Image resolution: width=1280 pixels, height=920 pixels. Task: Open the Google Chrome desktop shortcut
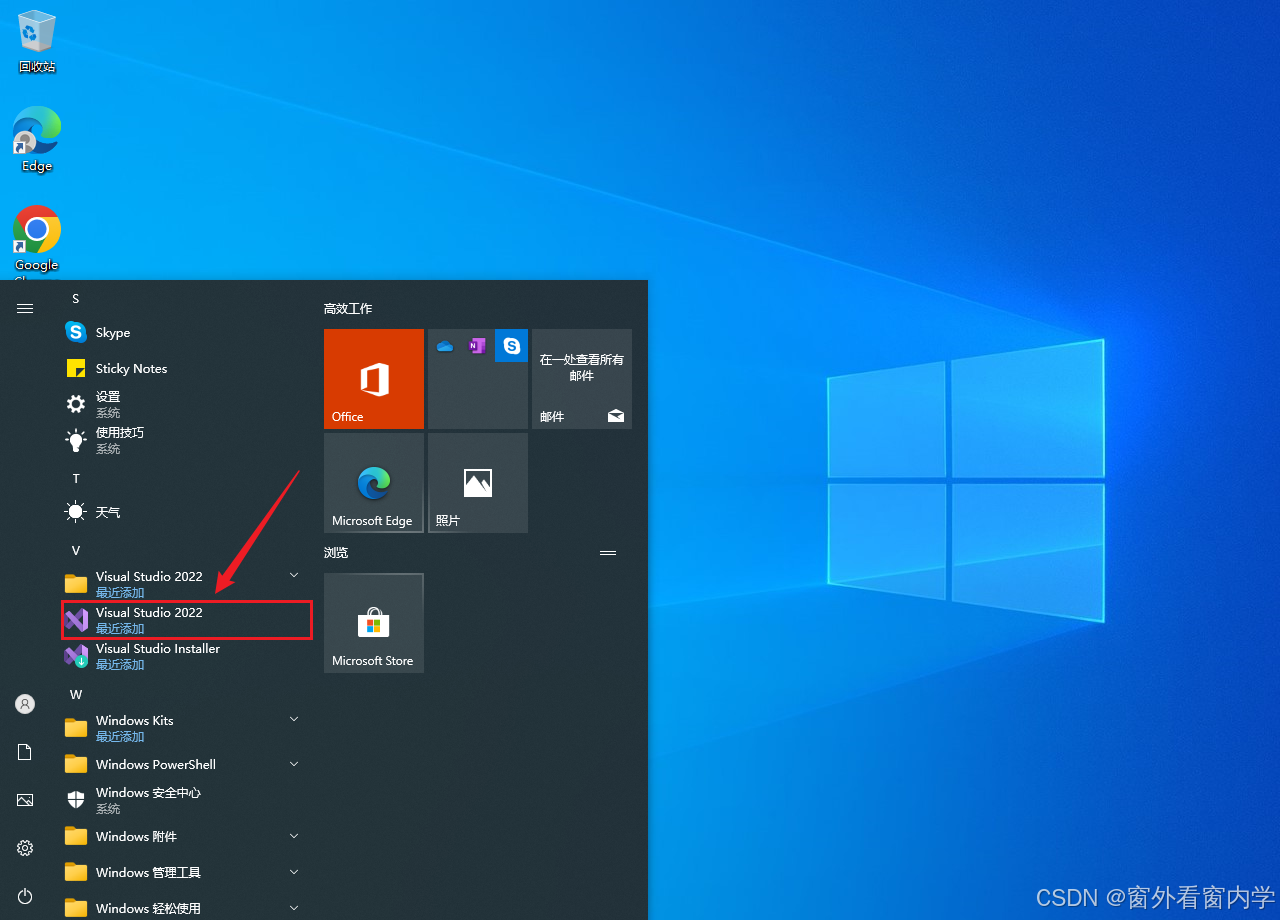[x=37, y=241]
